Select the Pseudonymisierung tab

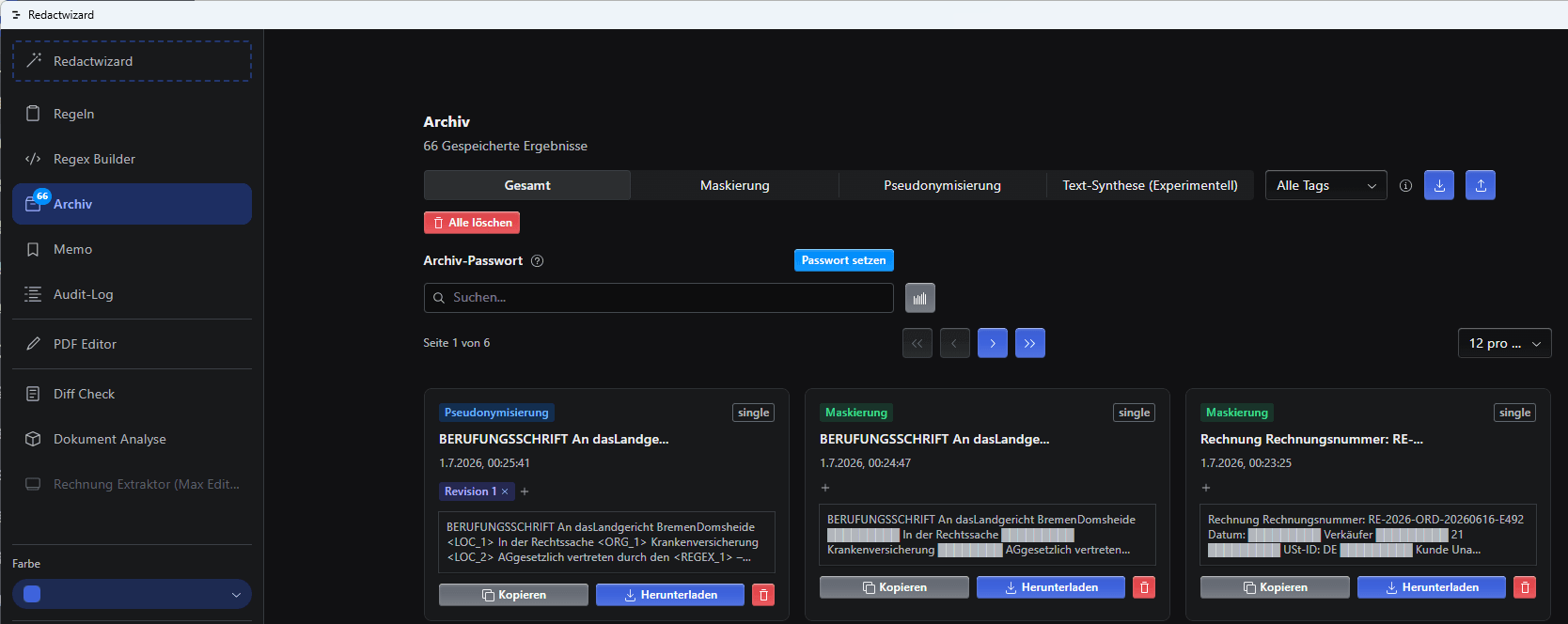click(942, 185)
